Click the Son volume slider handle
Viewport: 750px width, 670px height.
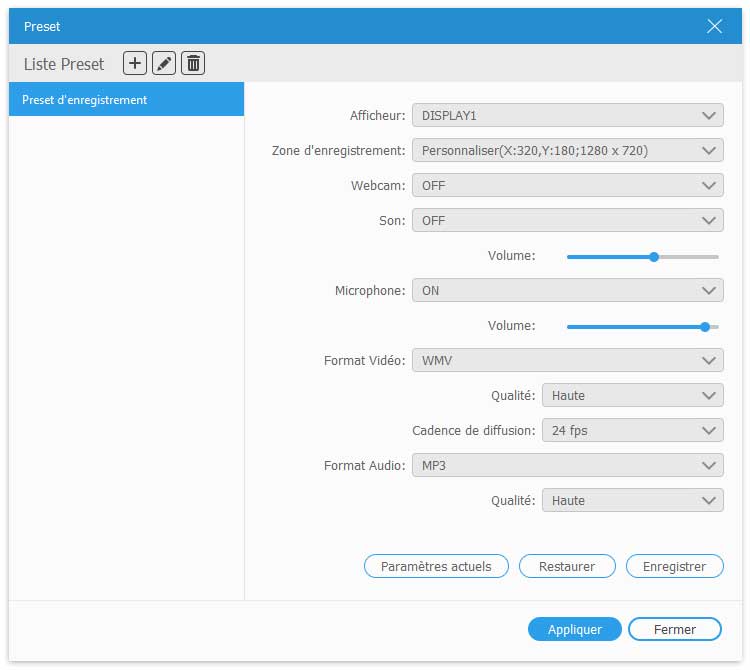pyautogui.click(x=654, y=257)
